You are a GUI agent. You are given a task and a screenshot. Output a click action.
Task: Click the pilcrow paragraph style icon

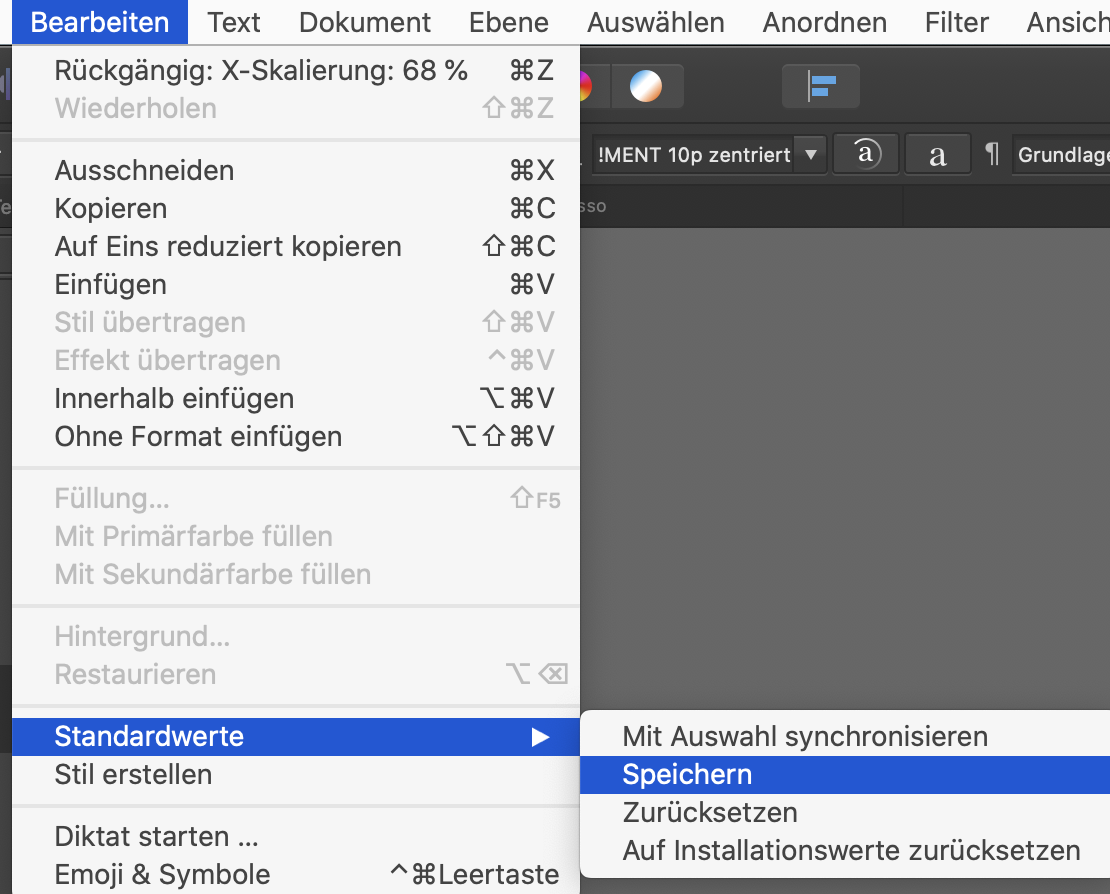coord(992,154)
